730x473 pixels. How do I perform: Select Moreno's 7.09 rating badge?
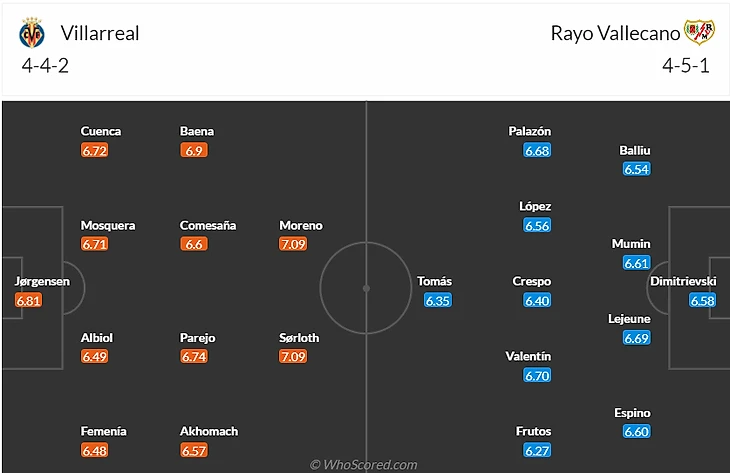(x=293, y=244)
